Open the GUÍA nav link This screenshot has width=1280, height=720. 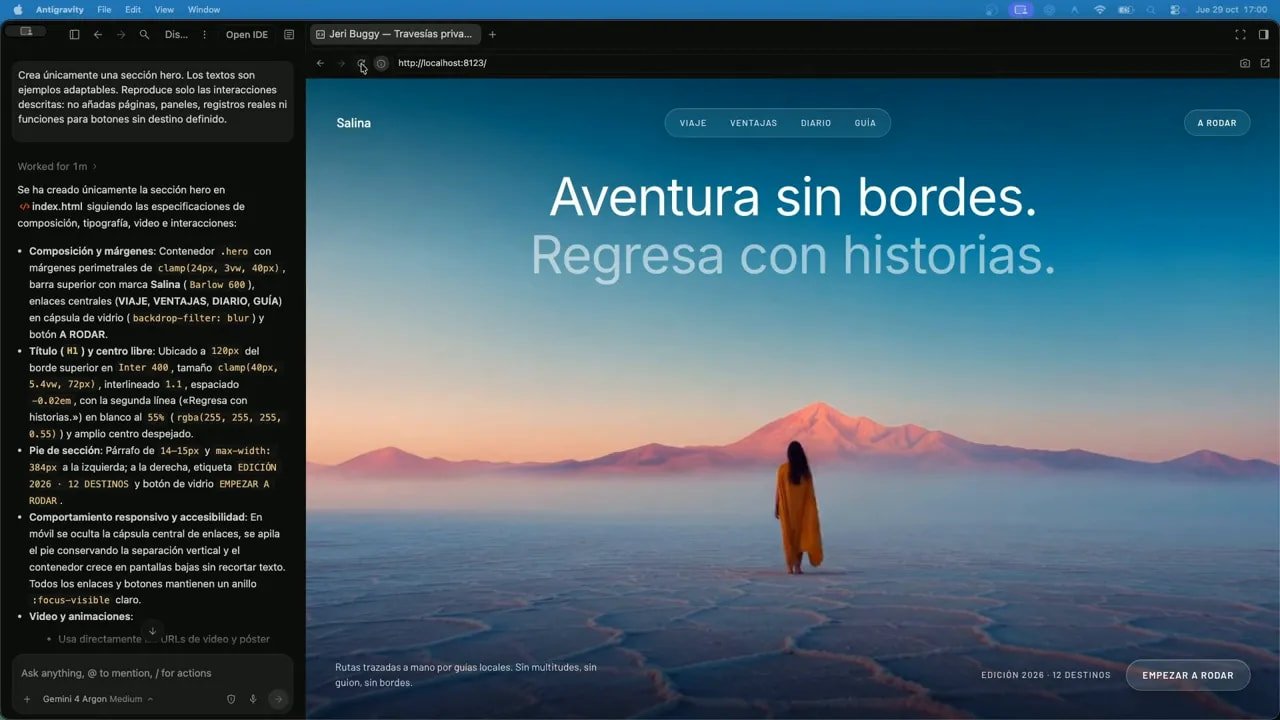(865, 123)
